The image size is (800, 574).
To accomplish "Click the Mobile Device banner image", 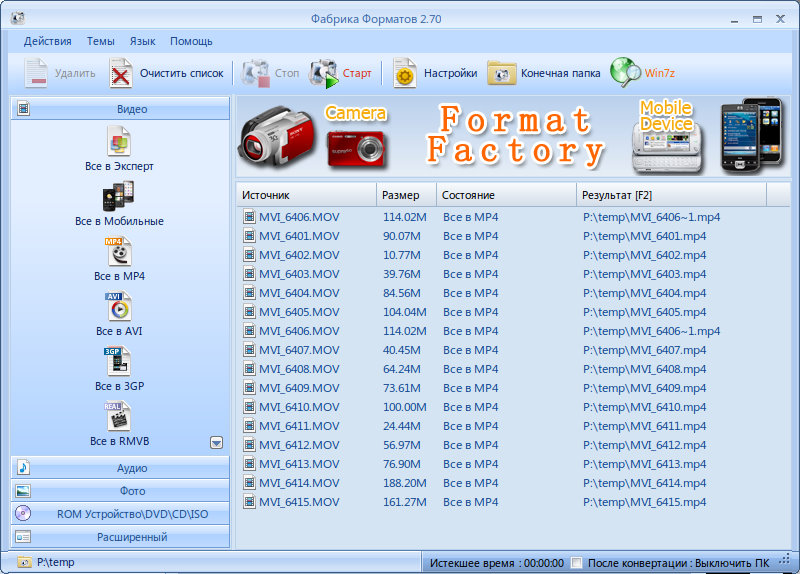I will coord(667,137).
